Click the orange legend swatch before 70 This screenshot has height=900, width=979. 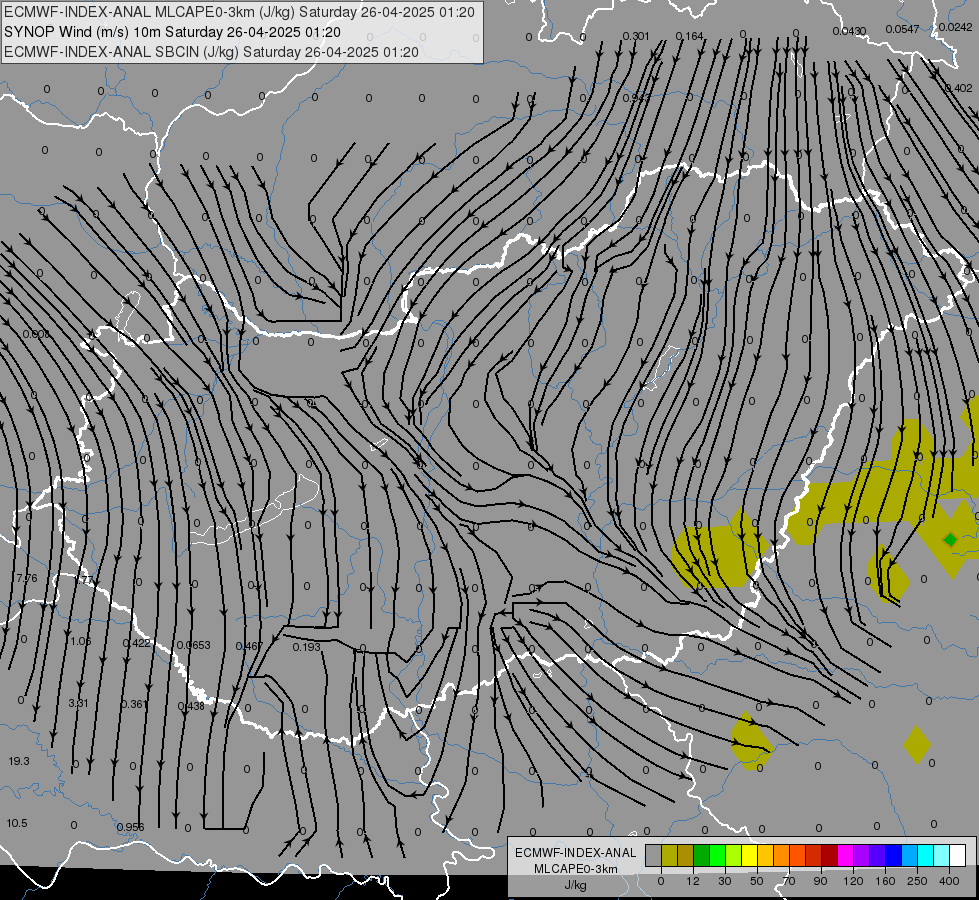tap(782, 855)
